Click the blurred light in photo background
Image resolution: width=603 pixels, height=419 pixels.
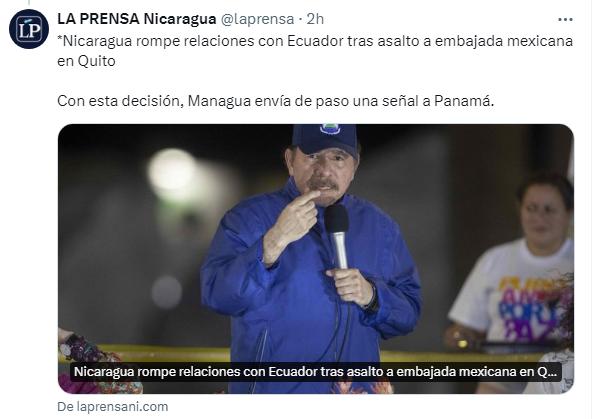pos(172,174)
